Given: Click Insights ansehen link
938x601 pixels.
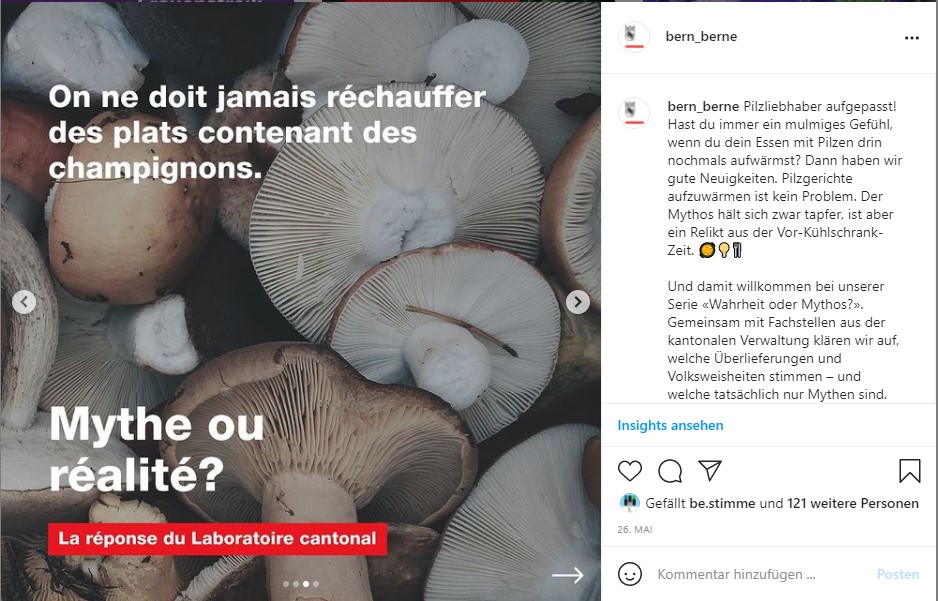Looking at the screenshot, I should point(670,425).
